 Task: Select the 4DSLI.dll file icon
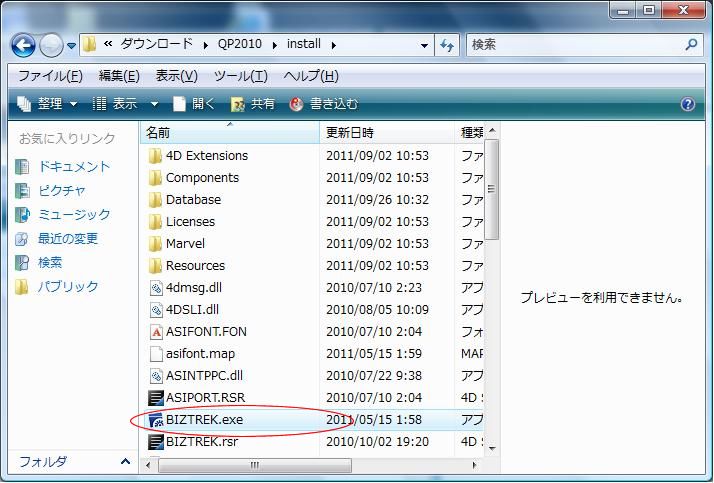(x=156, y=310)
